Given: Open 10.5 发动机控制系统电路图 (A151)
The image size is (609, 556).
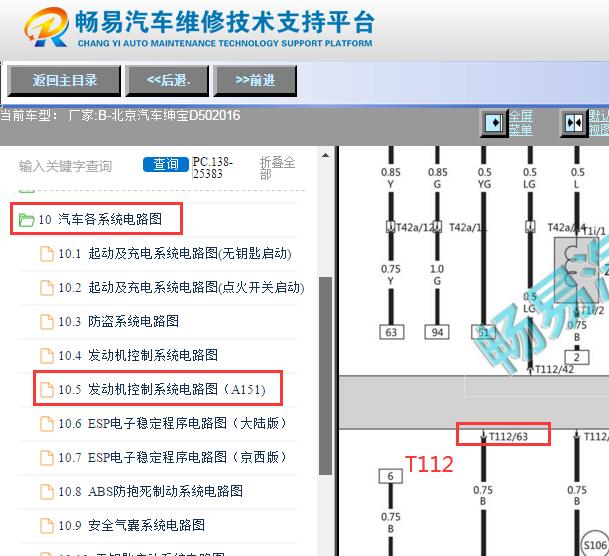Looking at the screenshot, I should click(162, 389).
